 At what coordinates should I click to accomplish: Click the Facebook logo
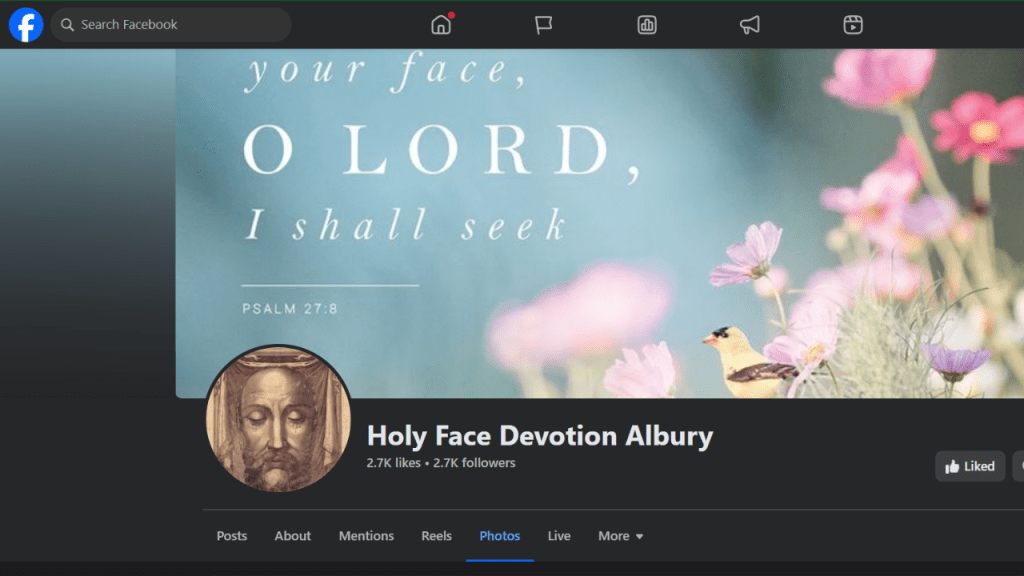26,25
